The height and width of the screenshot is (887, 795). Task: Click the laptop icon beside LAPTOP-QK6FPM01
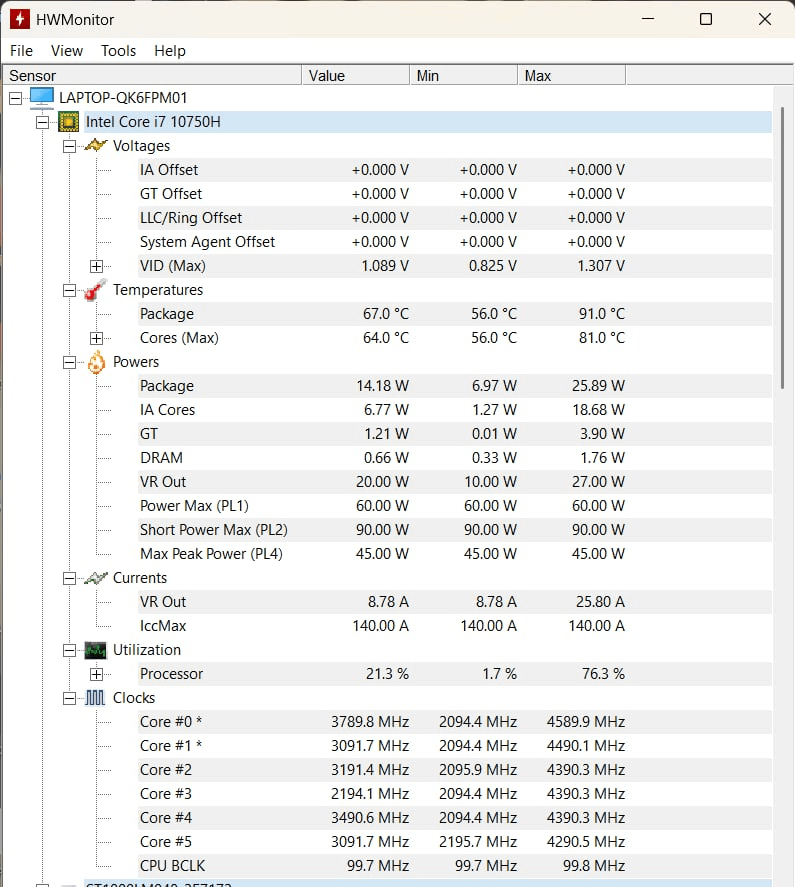[41, 97]
